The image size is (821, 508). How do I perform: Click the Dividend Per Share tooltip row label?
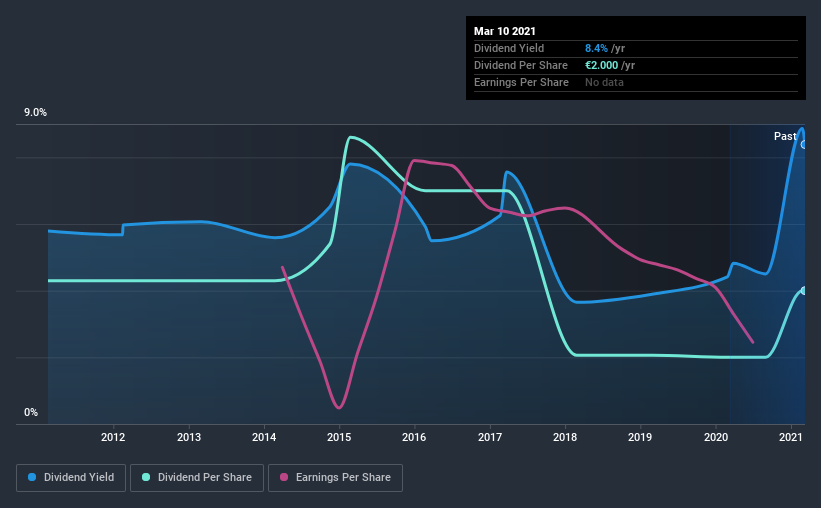click(x=520, y=65)
